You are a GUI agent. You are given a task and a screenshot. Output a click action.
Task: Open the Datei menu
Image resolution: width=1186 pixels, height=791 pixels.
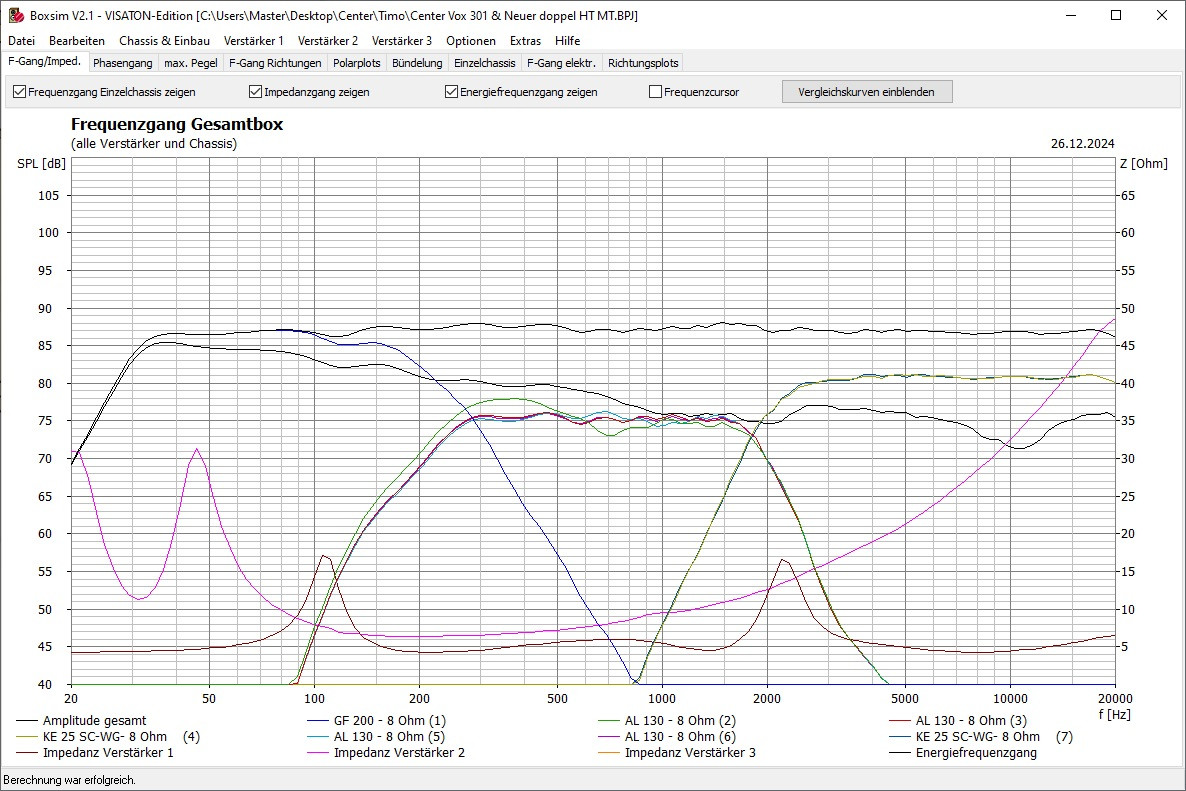point(21,41)
